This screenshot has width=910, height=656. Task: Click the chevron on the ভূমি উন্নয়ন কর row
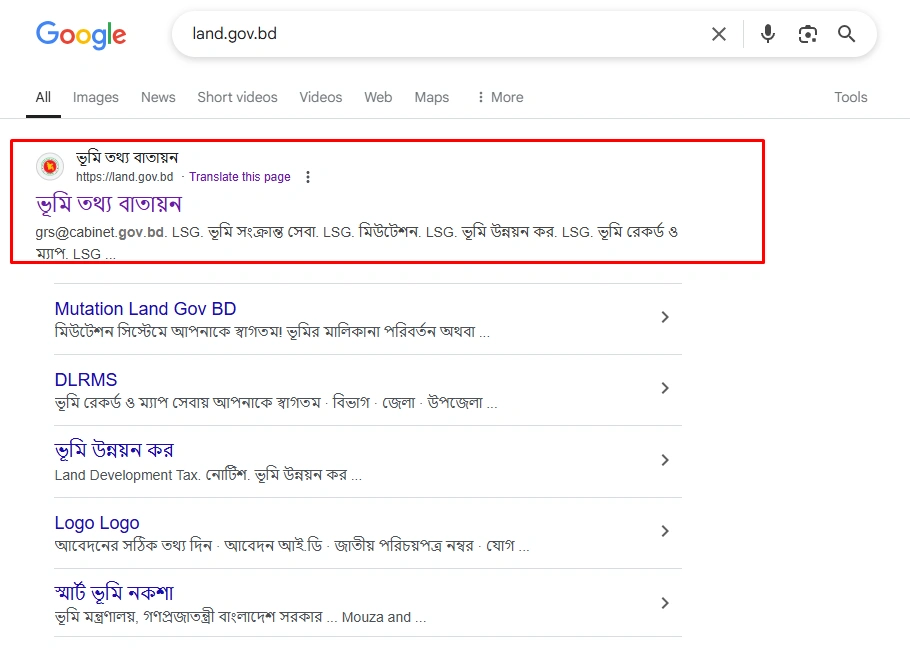(x=665, y=460)
